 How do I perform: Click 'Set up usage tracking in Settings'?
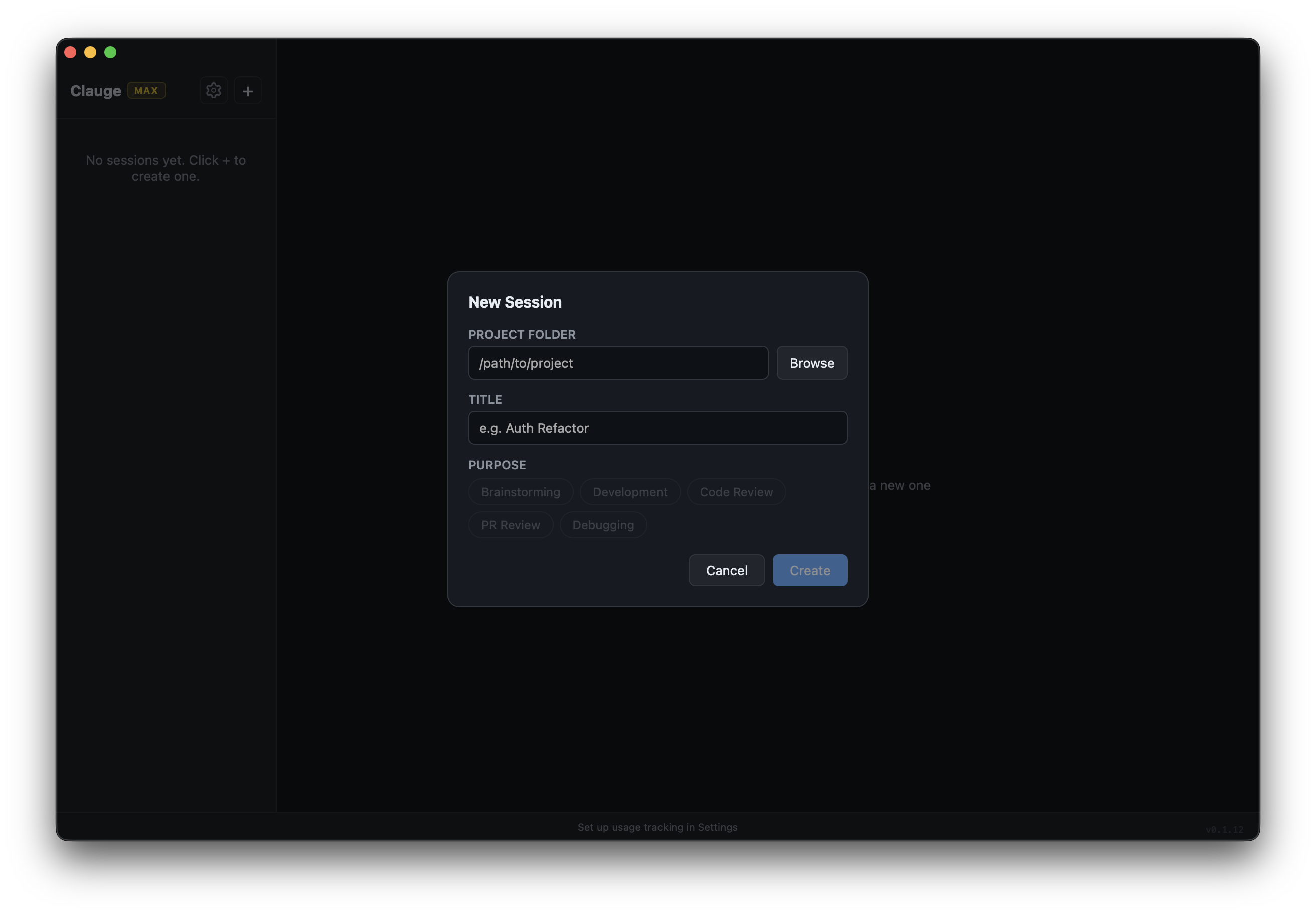pos(657,827)
